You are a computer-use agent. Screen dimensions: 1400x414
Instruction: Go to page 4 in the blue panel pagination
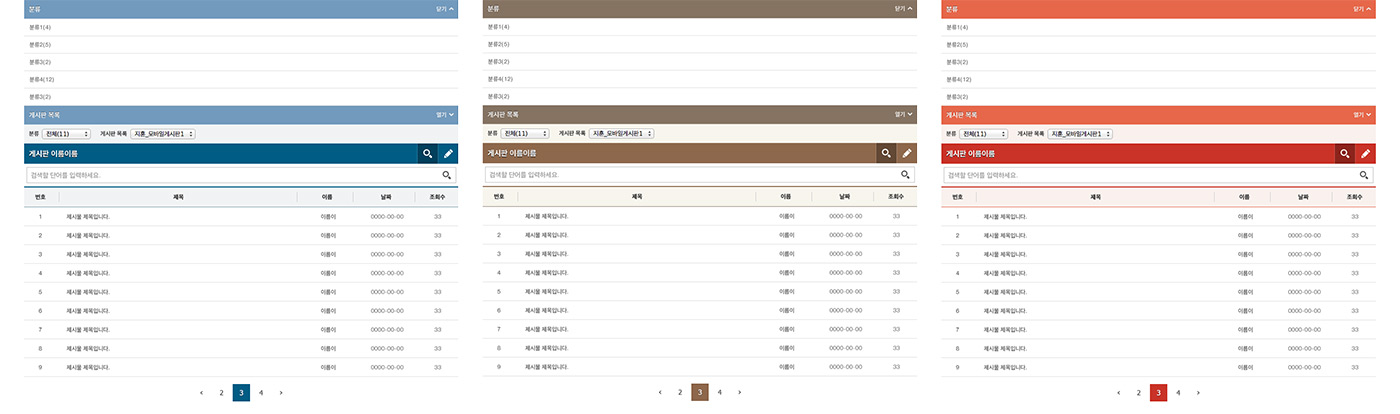261,393
